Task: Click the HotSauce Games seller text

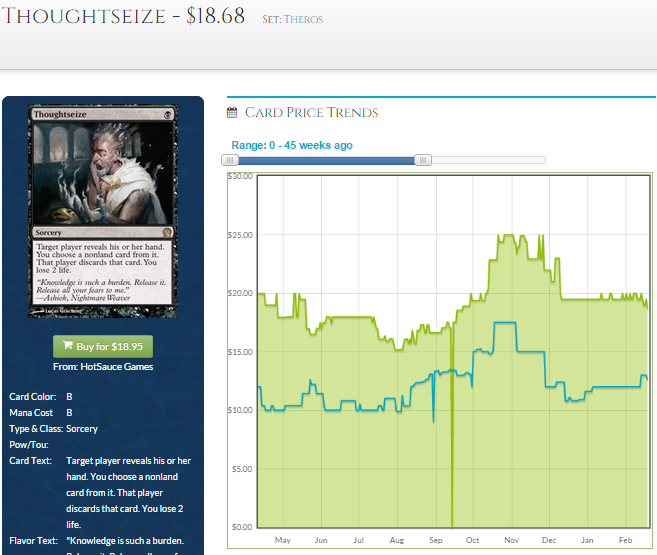Action: pyautogui.click(x=116, y=367)
